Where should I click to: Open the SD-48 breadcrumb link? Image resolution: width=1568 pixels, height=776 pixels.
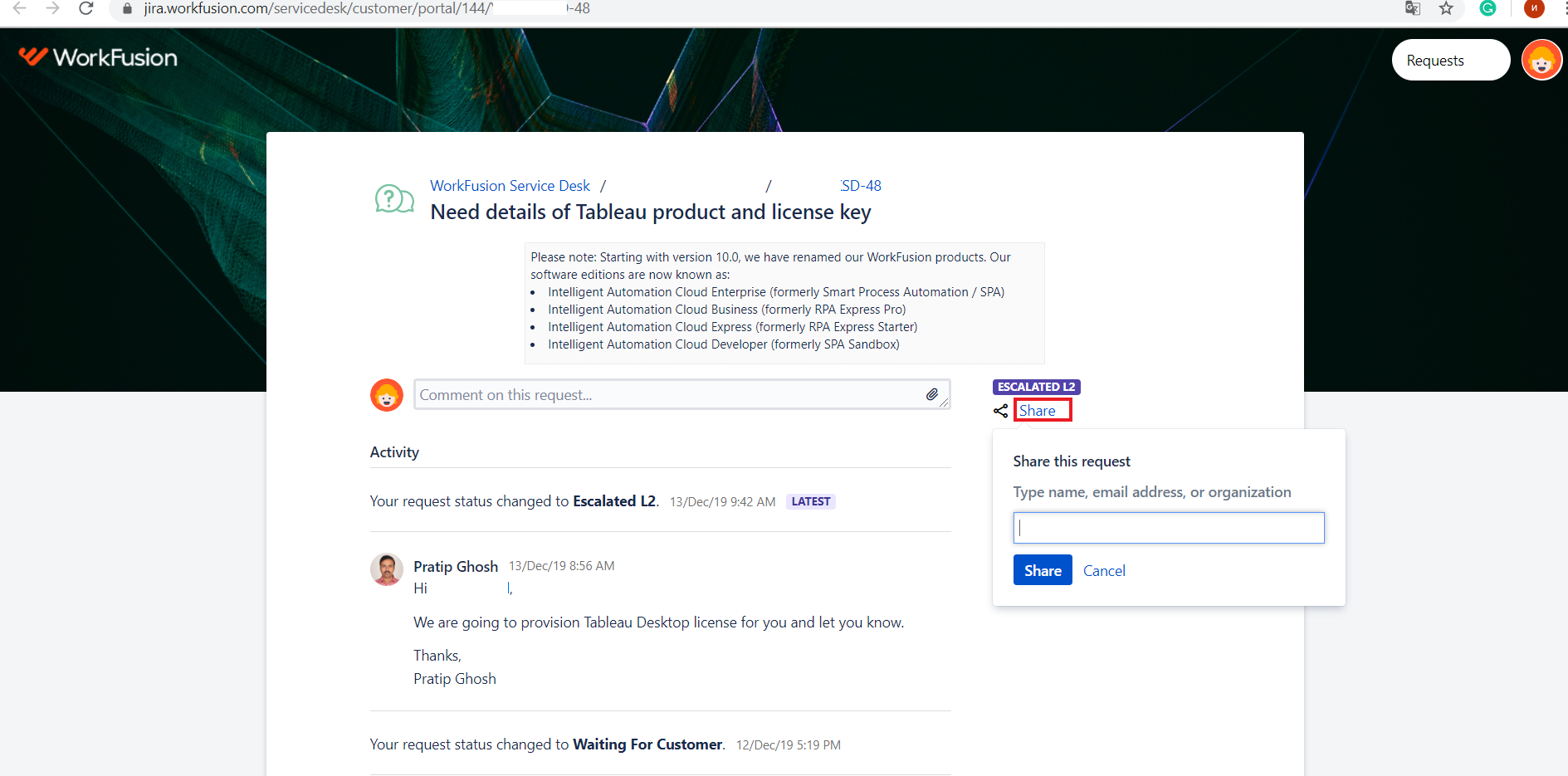861,186
